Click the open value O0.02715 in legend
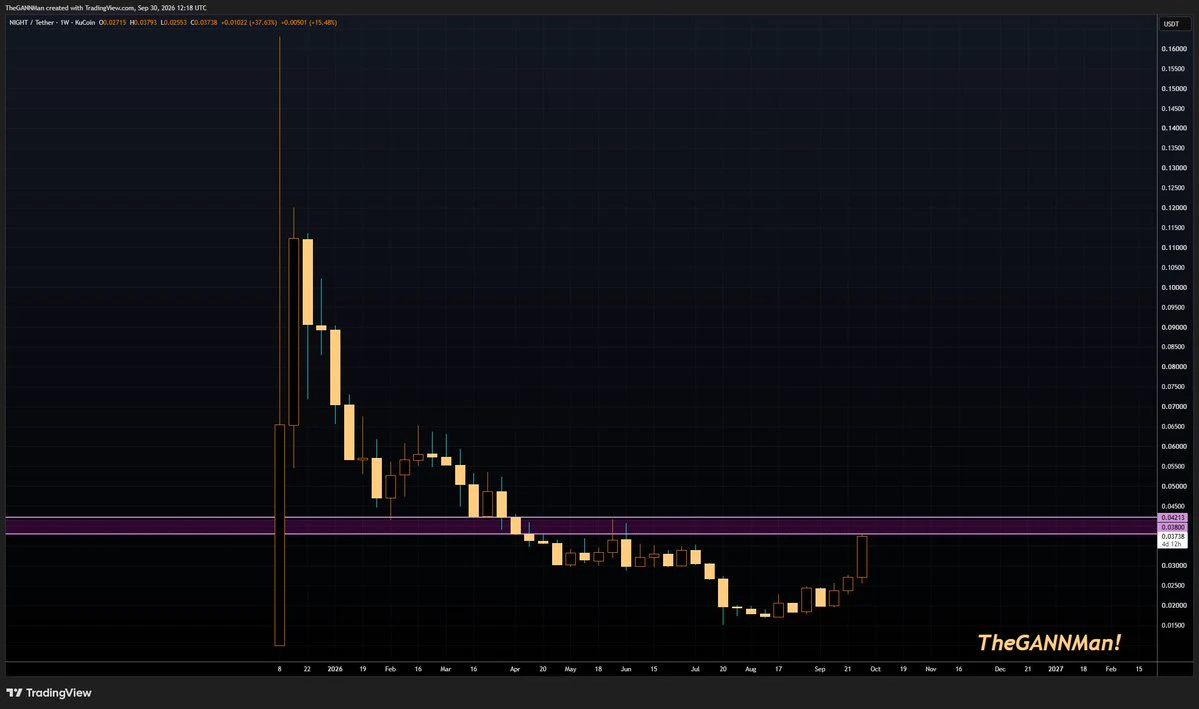Viewport: 1199px width, 709px height. [x=112, y=23]
